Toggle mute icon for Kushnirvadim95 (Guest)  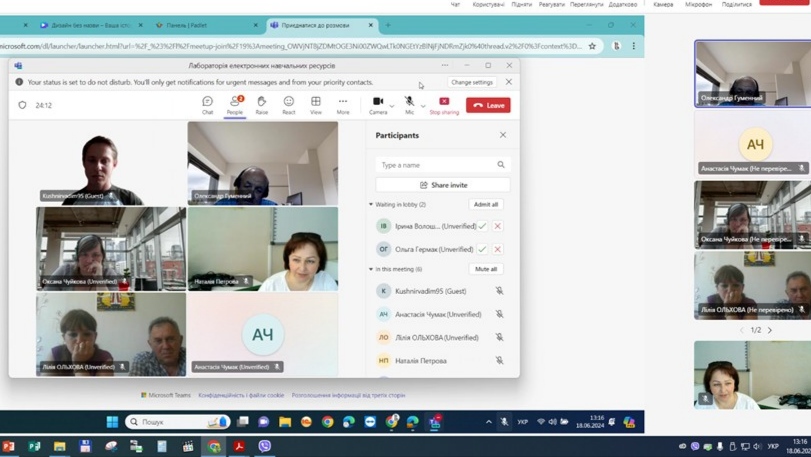click(499, 291)
